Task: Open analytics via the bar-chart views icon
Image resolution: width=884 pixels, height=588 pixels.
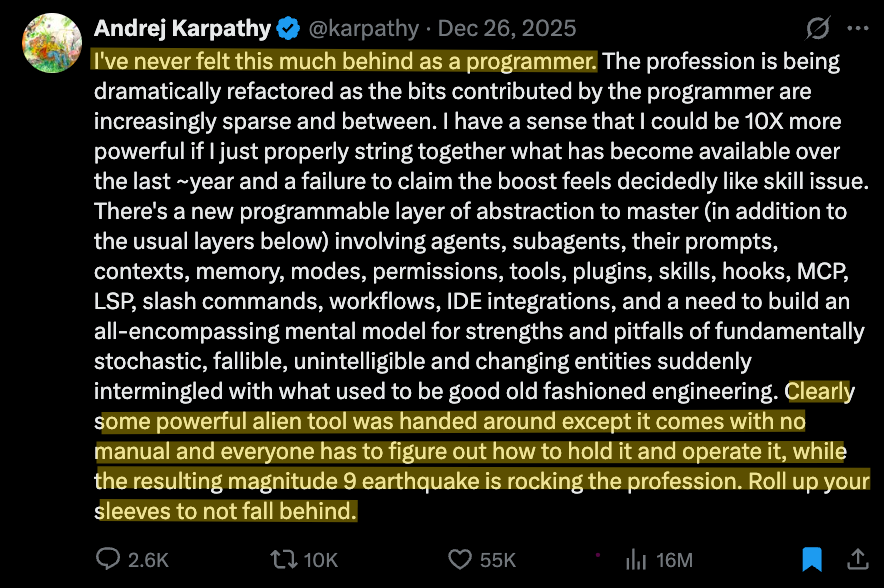Action: click(x=635, y=559)
